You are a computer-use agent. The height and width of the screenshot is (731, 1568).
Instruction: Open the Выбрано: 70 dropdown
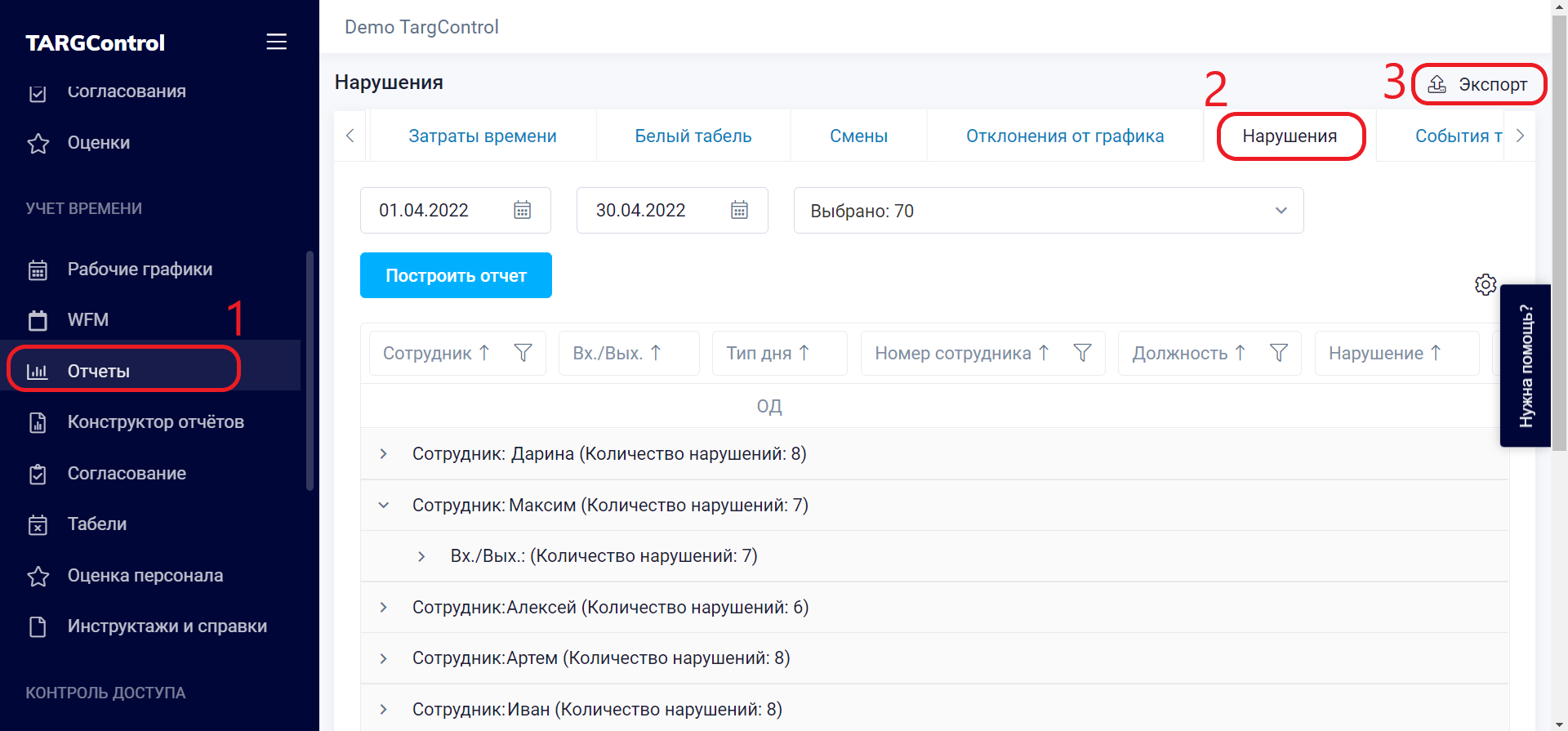[x=1049, y=211]
